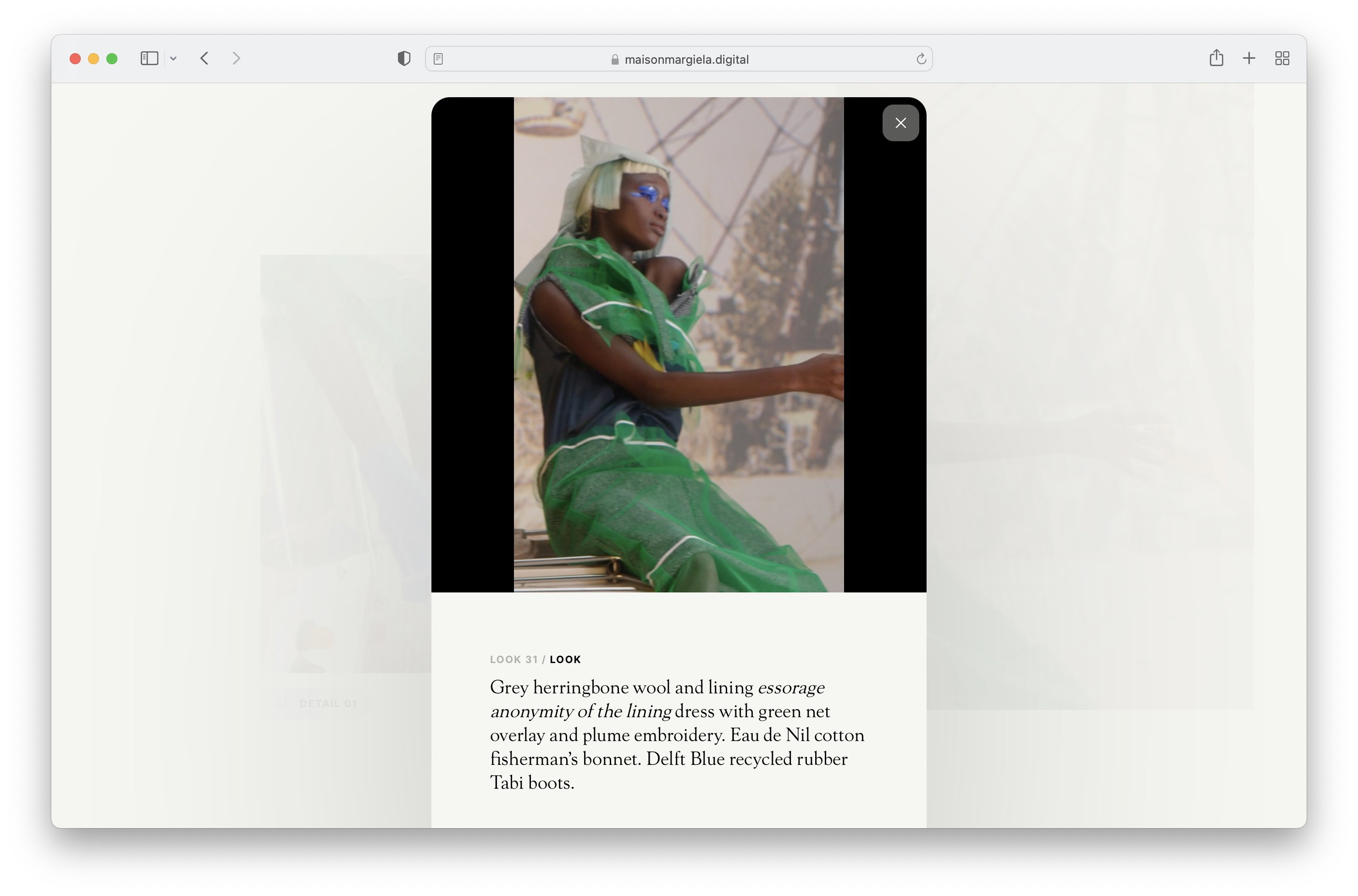Open the tab group dropdown arrow
Image resolution: width=1358 pixels, height=896 pixels.
(x=173, y=58)
